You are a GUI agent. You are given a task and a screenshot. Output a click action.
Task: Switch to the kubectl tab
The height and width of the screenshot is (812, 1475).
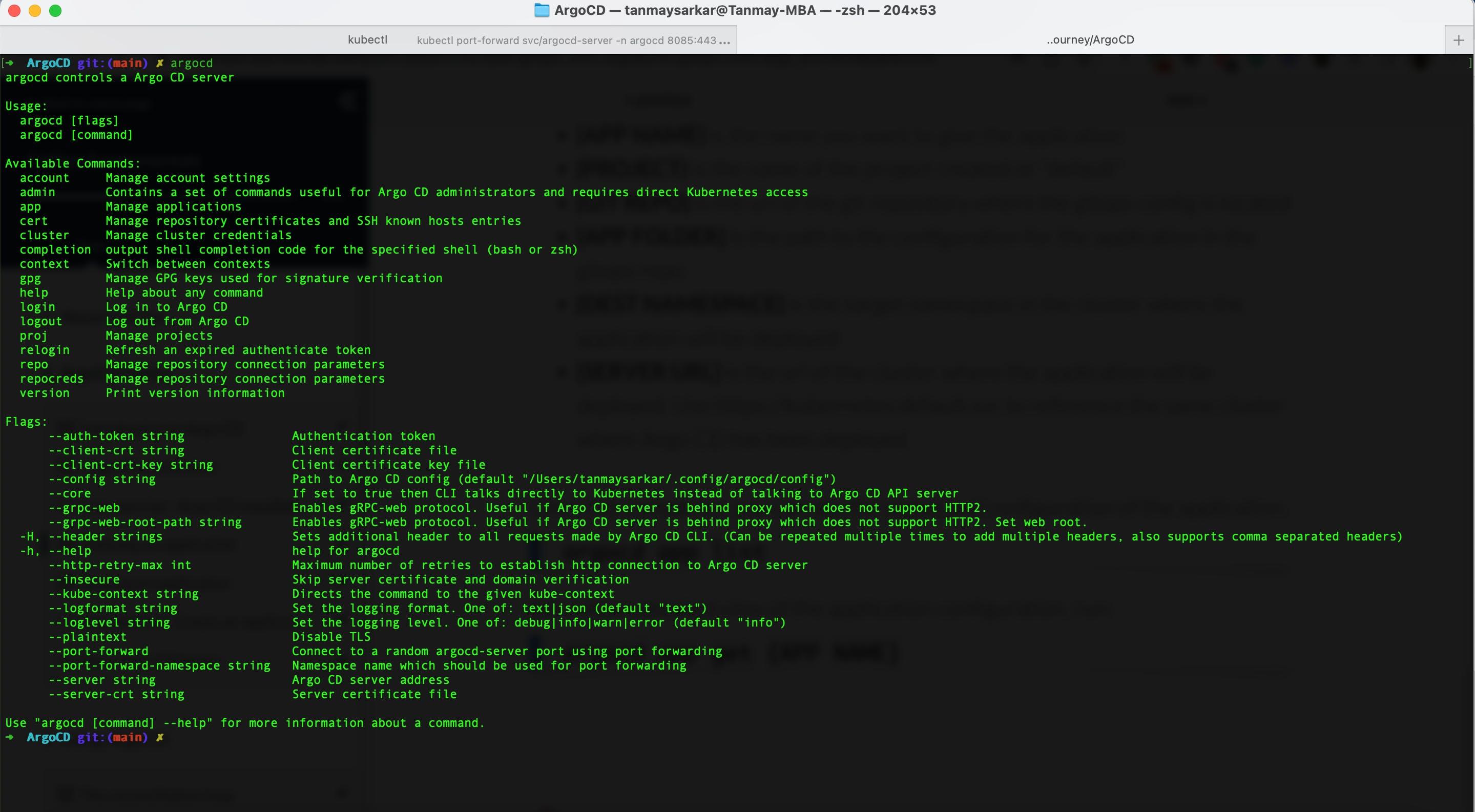coord(368,39)
